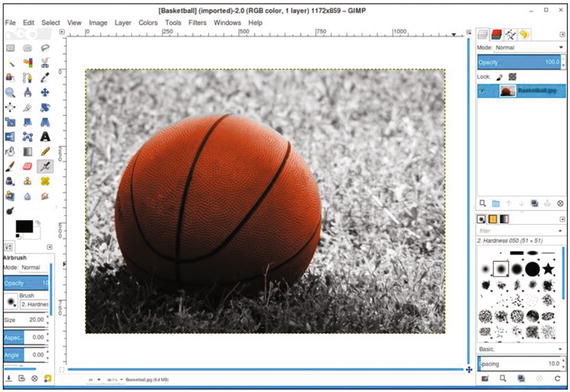Select the Measure compass tool
This screenshot has height=392, width=570.
28,92
